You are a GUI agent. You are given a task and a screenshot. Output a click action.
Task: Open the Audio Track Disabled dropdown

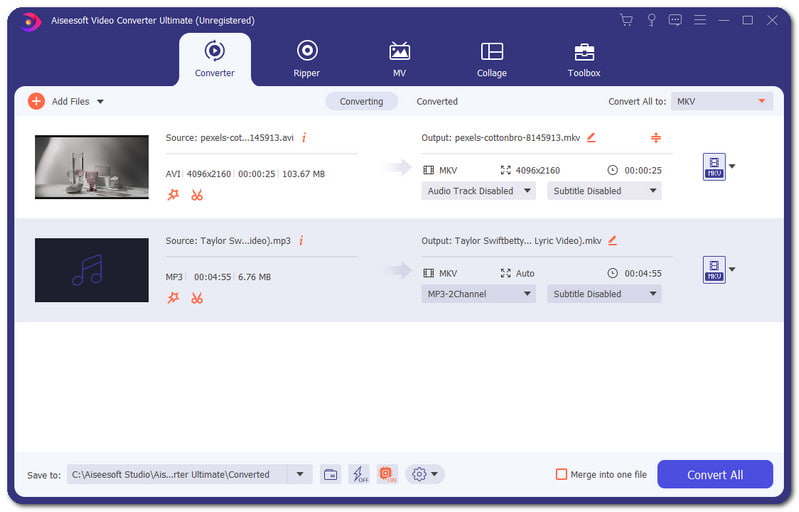(x=478, y=191)
